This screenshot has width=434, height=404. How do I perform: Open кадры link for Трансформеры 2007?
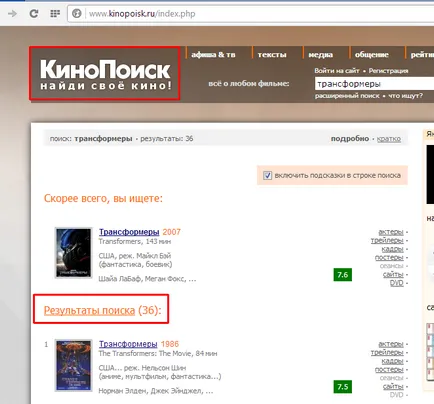[392, 249]
